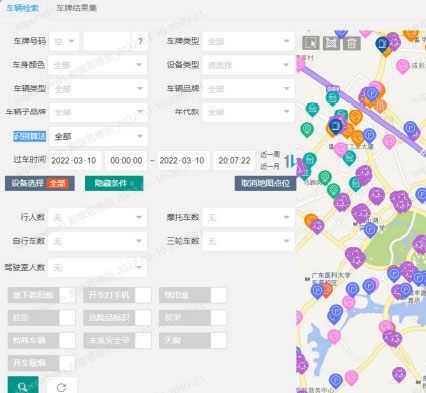Image resolution: width=426 pixels, height=393 pixels.
Task: Toggle the 危险品标识 switch
Action: coord(117,318)
